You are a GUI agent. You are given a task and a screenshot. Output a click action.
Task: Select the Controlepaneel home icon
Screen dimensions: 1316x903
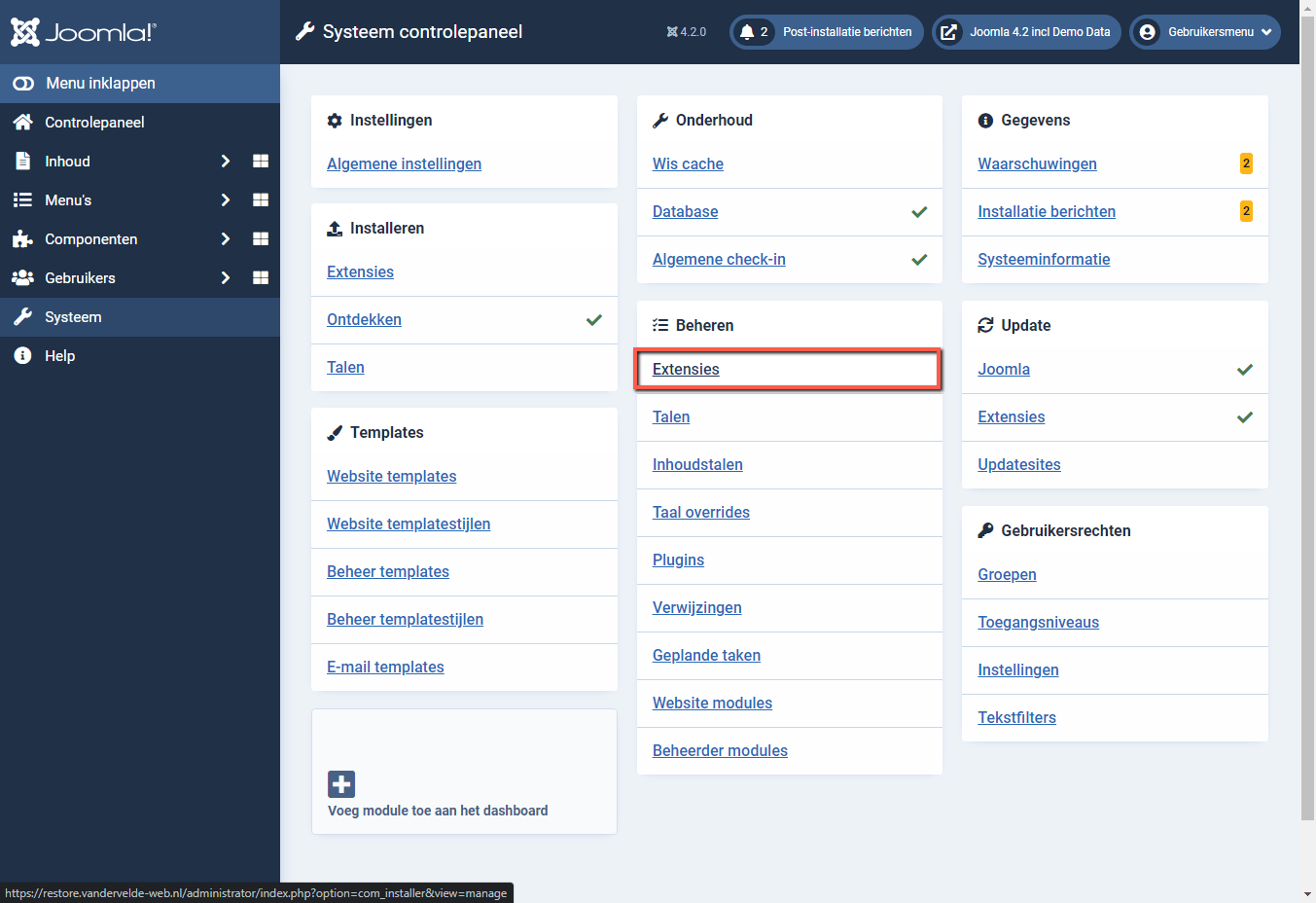21,122
